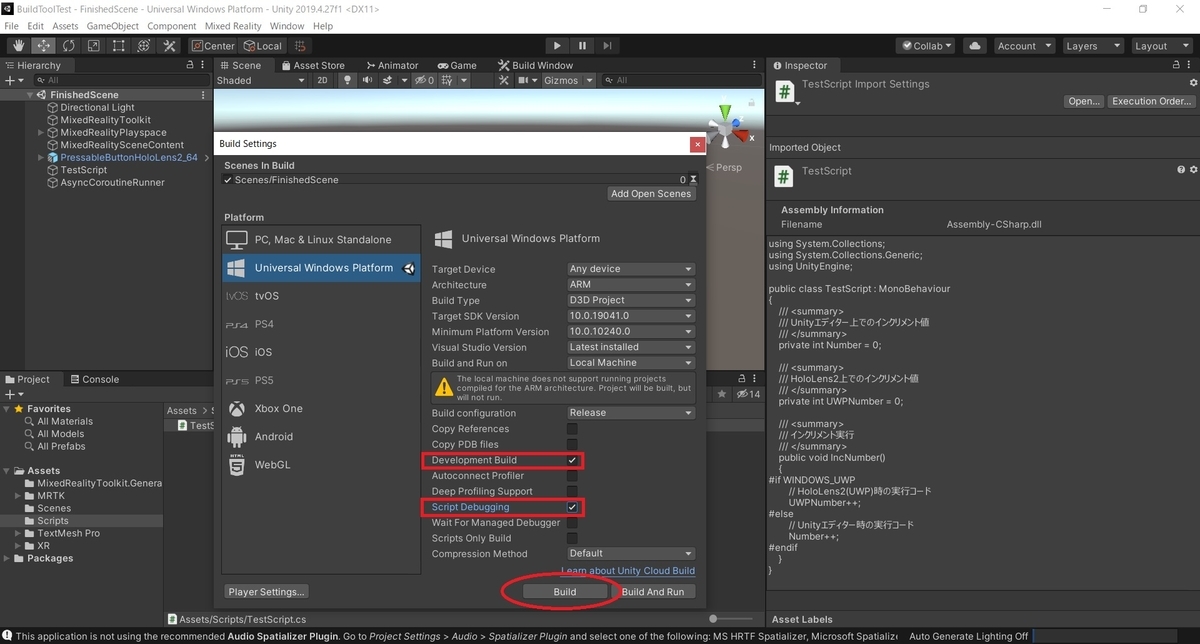The height and width of the screenshot is (644, 1200).
Task: Click the help icon beside TestScript
Action: [1181, 171]
